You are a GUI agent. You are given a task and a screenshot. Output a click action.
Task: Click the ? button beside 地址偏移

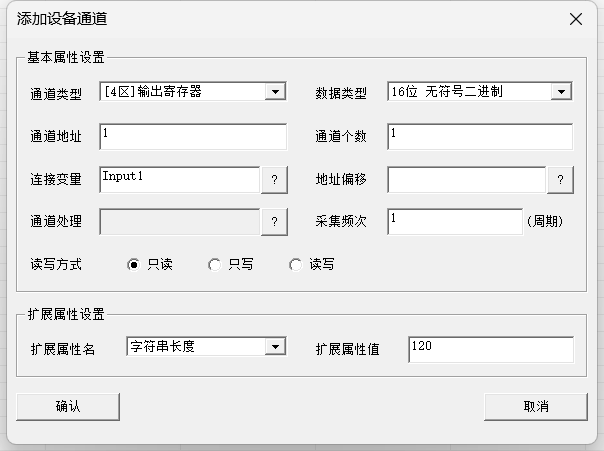(560, 180)
